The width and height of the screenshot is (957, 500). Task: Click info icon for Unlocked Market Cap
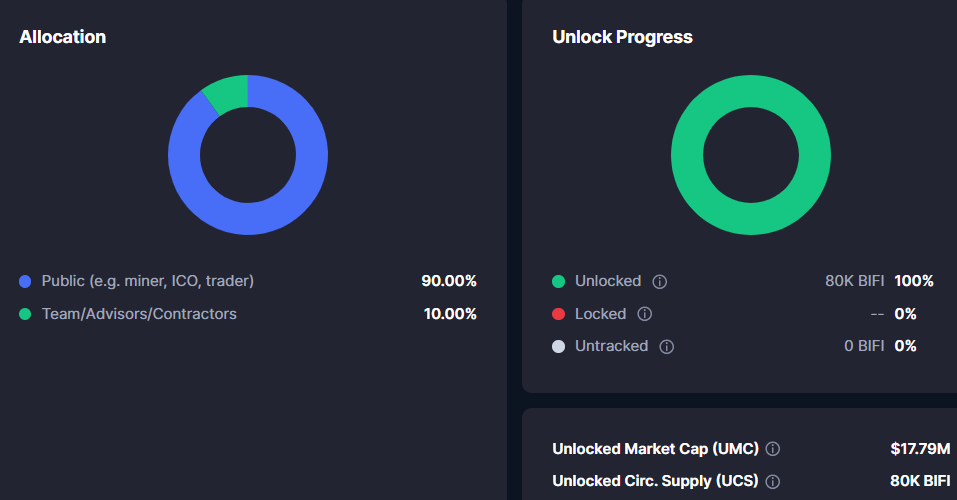(773, 449)
